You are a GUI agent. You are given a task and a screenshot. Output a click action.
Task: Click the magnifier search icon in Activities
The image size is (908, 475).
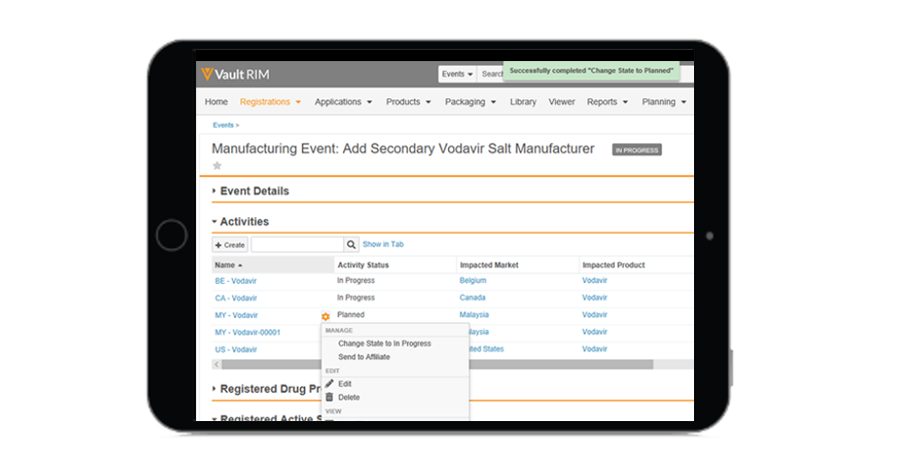coord(351,244)
